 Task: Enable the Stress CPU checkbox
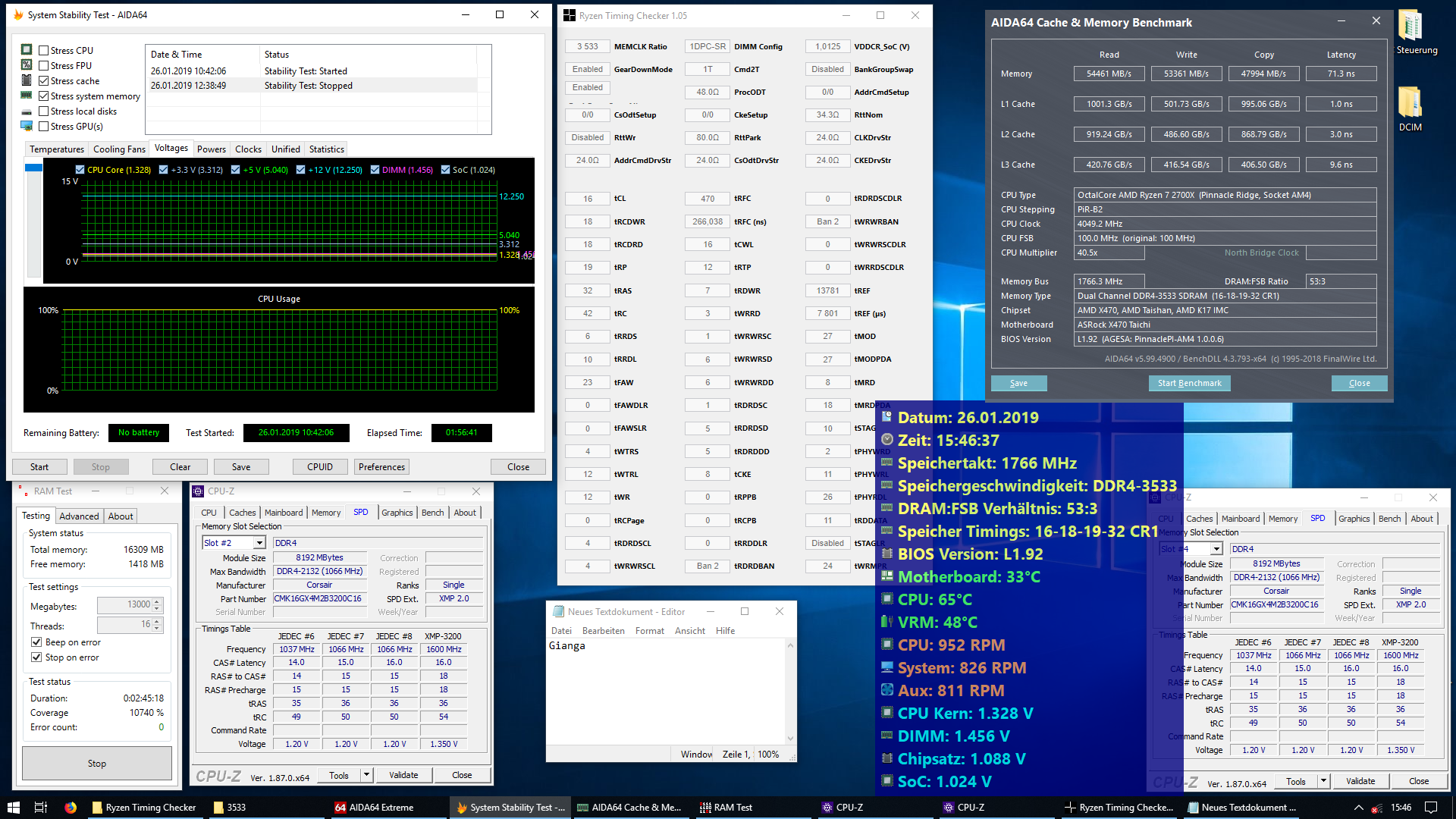44,51
